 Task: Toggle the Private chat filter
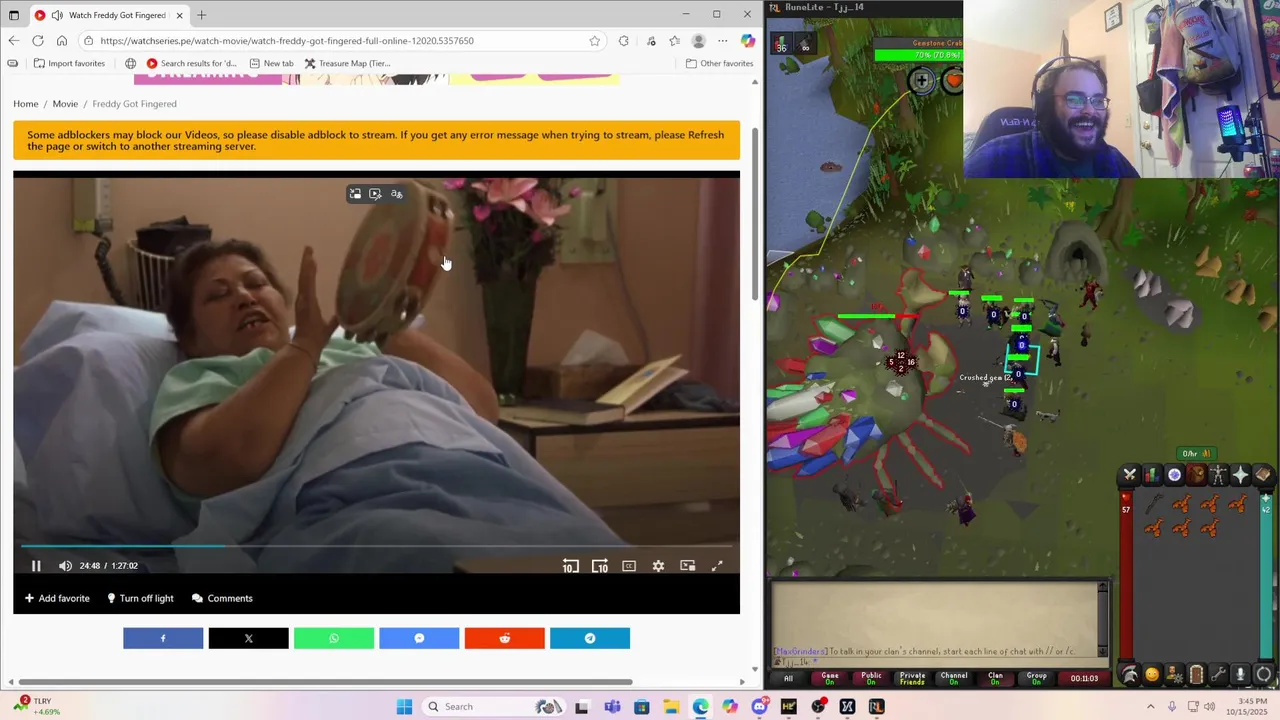[912, 678]
